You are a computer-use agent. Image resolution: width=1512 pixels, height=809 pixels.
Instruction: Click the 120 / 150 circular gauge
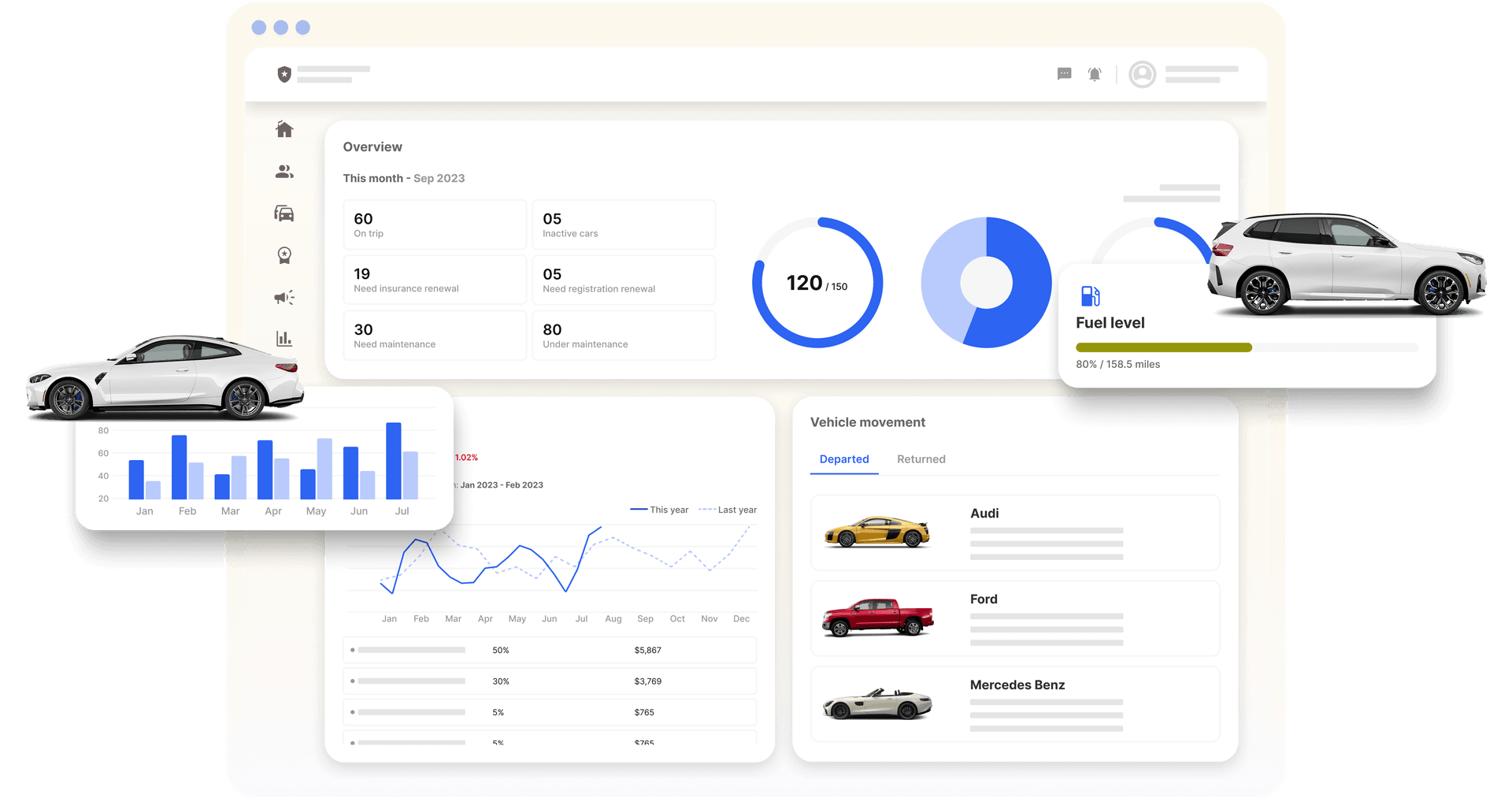pos(817,283)
